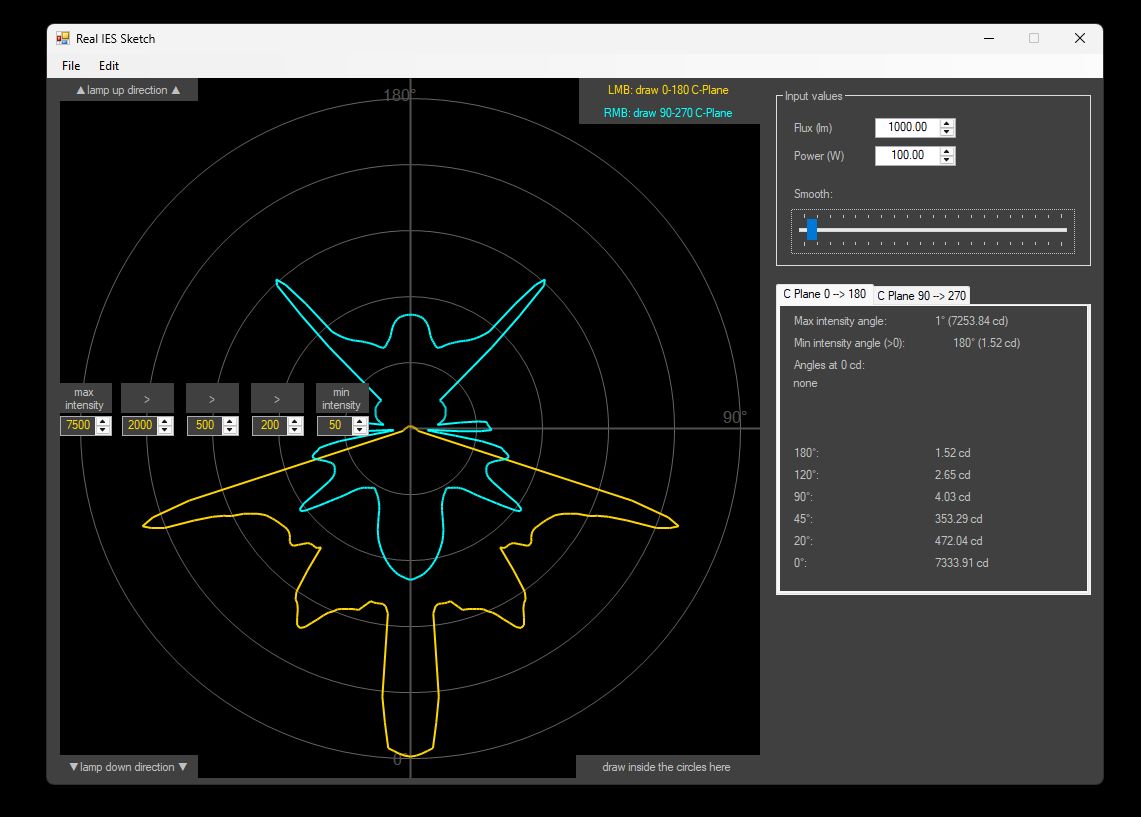The height and width of the screenshot is (817, 1141).
Task: Increase the 200 ring value with up arrow
Action: [x=295, y=421]
